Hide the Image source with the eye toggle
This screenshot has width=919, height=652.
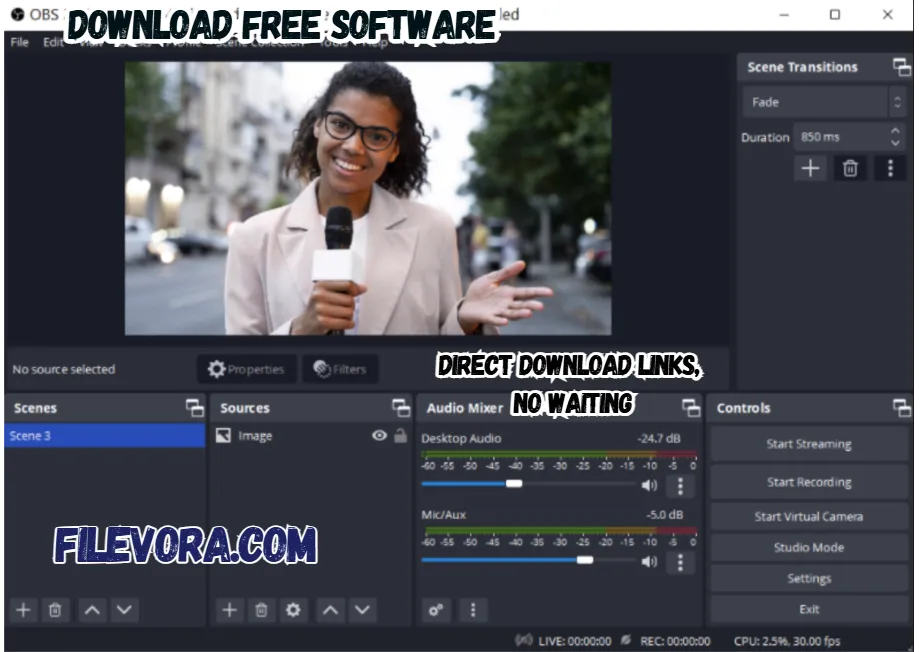[379, 435]
